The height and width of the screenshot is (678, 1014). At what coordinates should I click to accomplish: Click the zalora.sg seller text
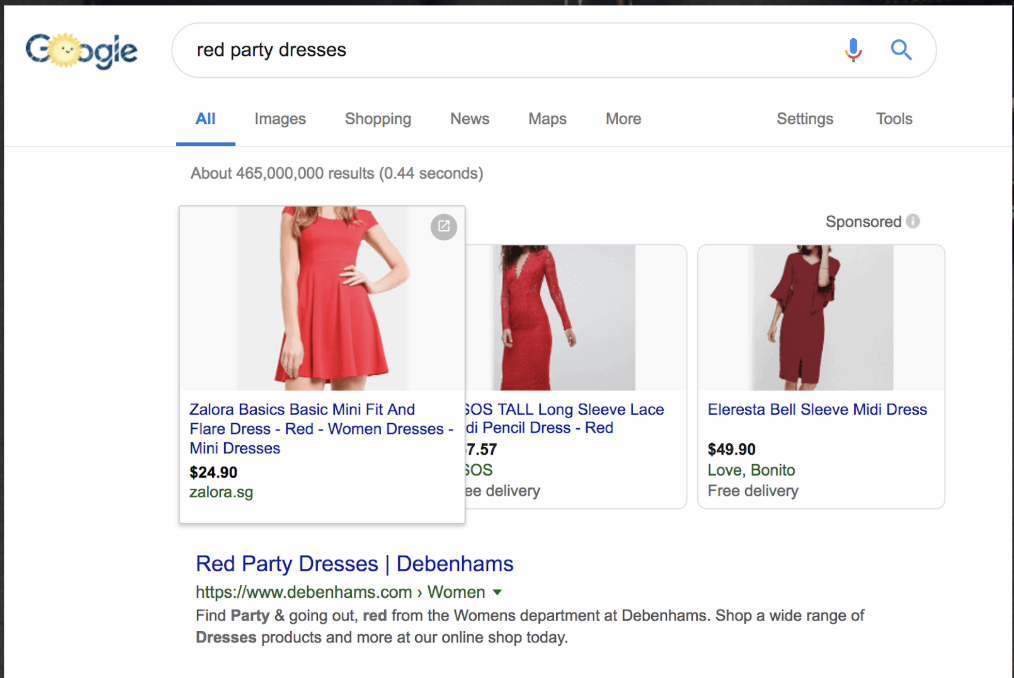coord(221,492)
